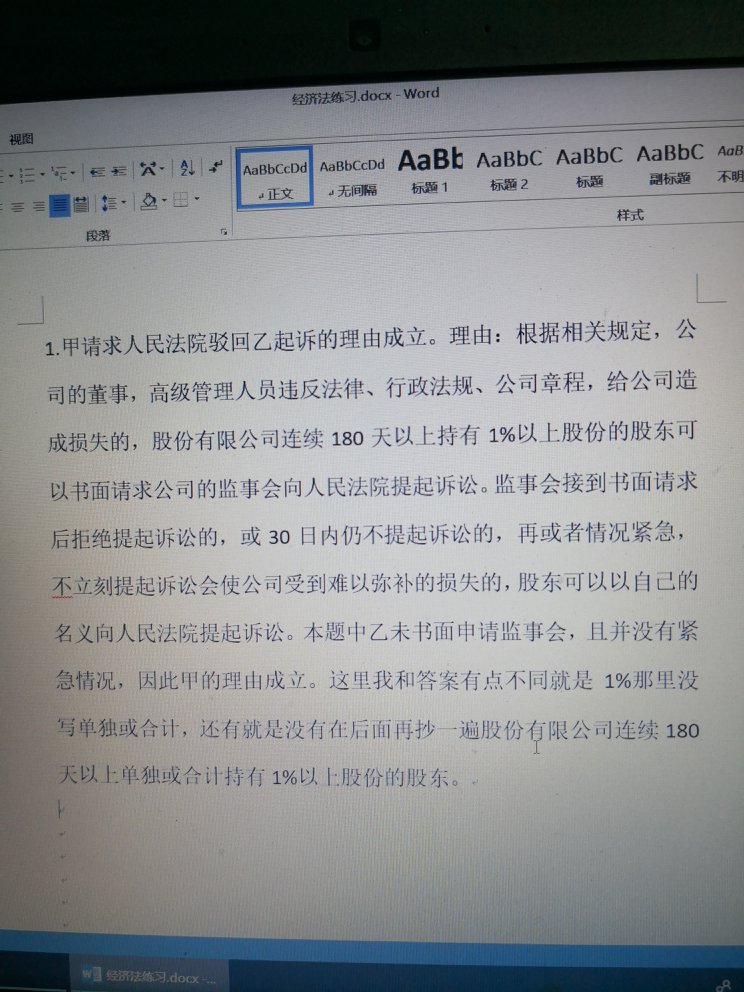Open shading color dropdown arrow

(164, 201)
